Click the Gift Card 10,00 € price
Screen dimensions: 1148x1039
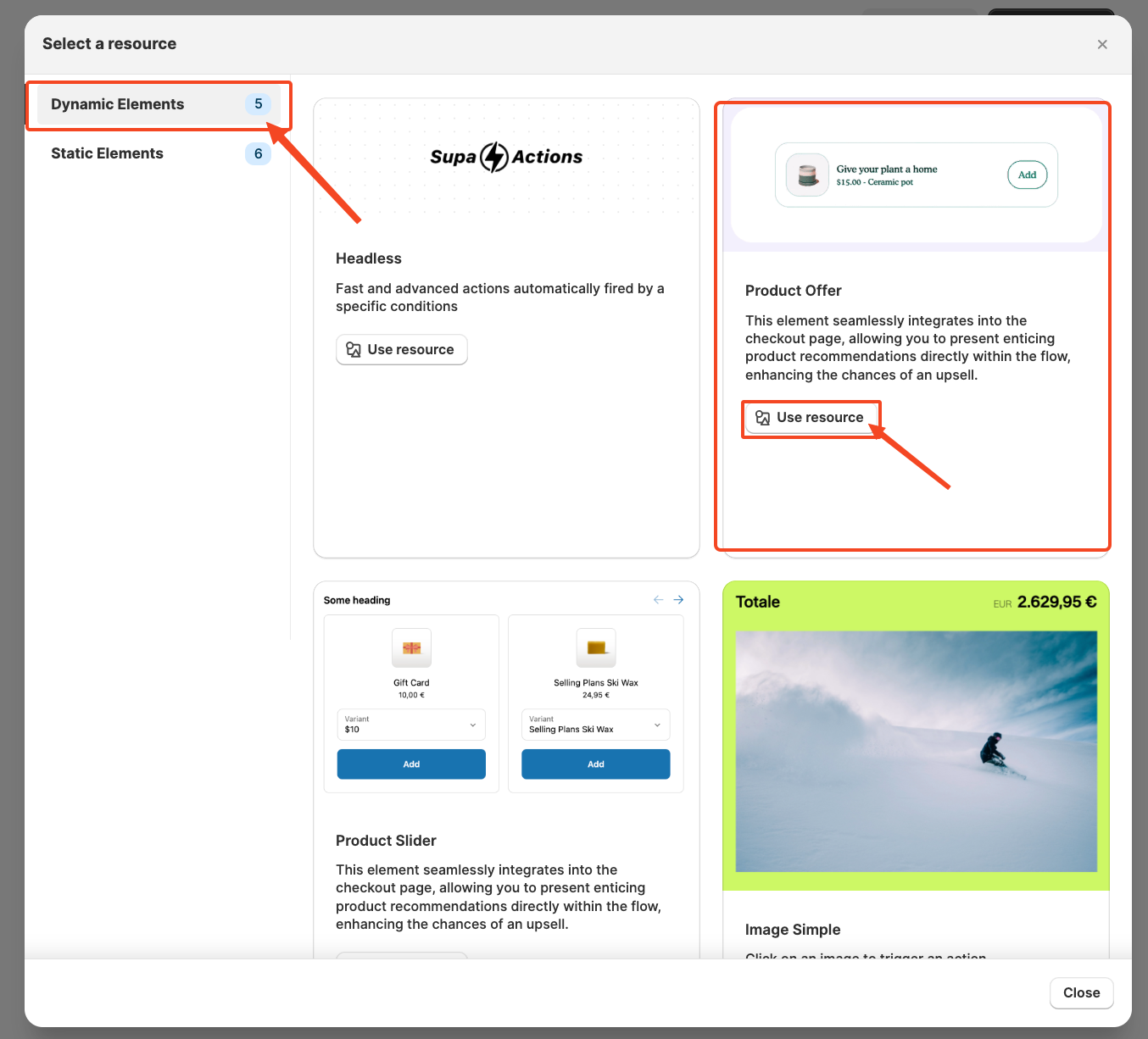click(x=411, y=695)
